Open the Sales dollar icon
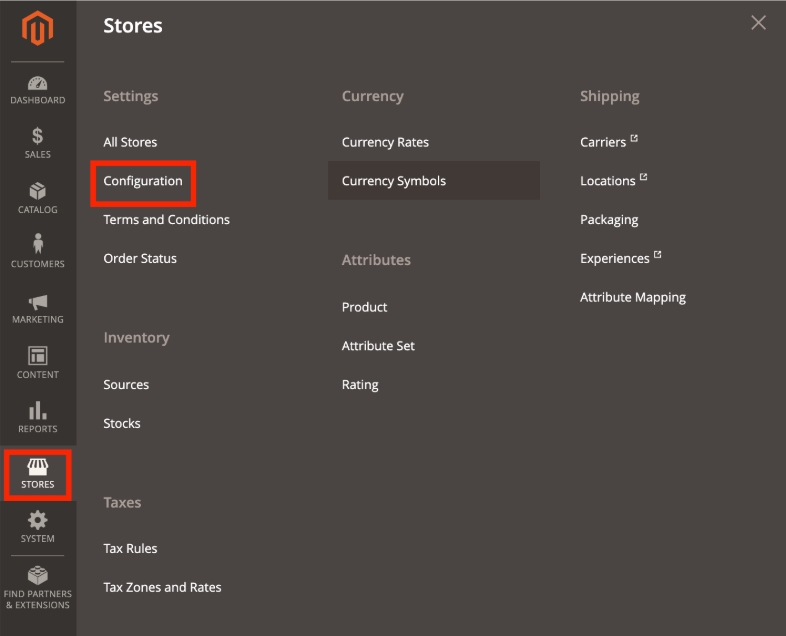 [x=38, y=136]
